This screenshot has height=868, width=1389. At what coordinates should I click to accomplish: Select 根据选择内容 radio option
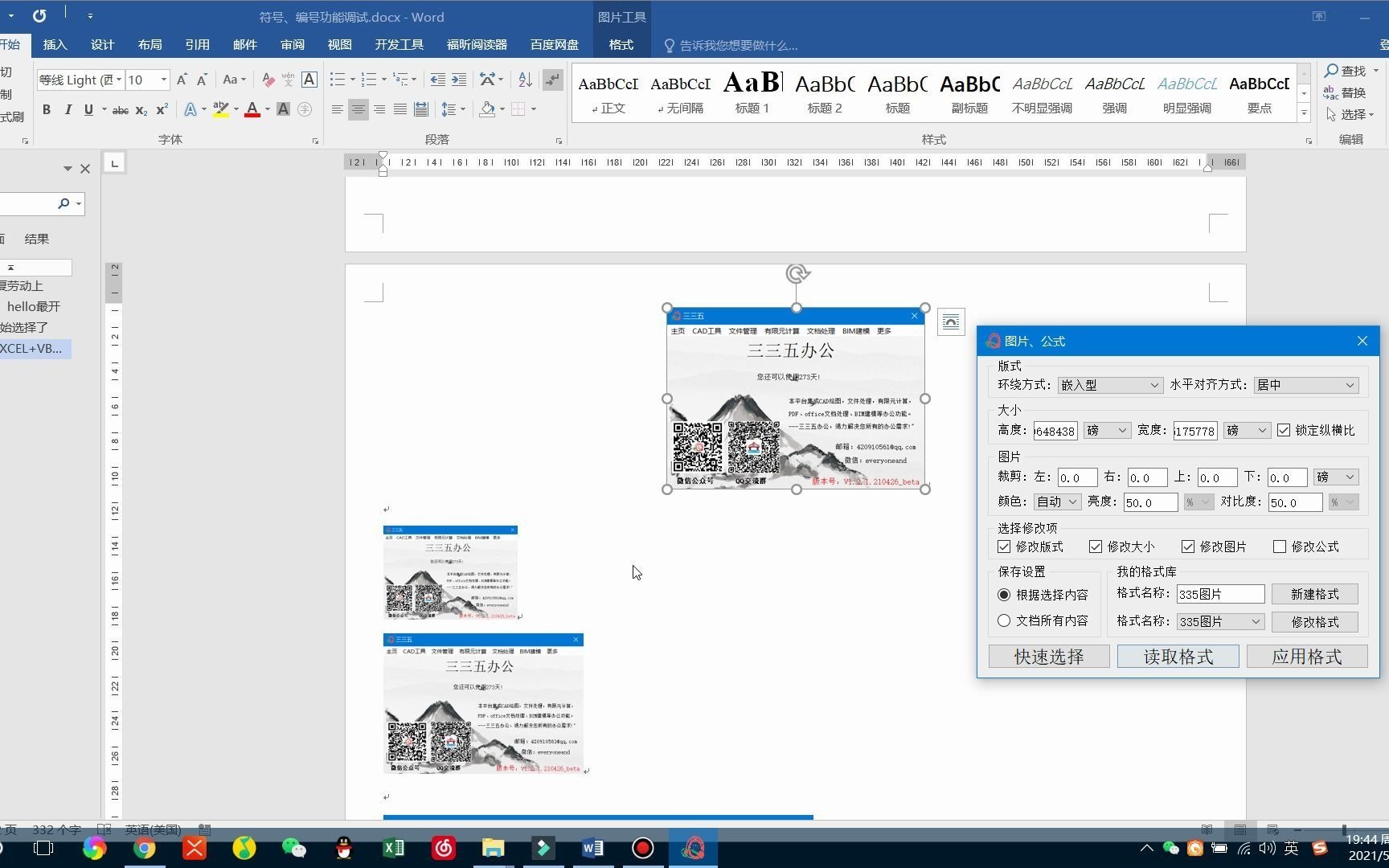click(x=1004, y=595)
